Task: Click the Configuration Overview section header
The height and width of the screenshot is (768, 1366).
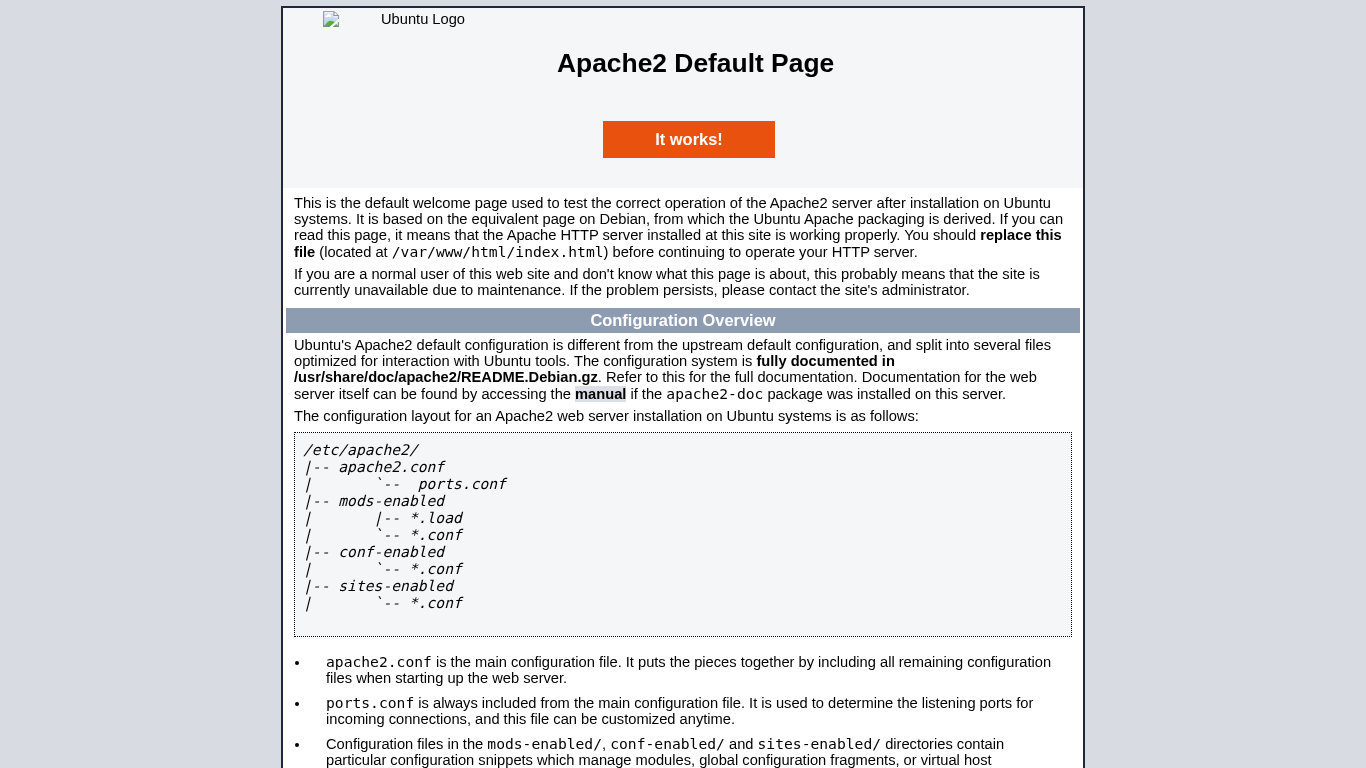Action: (683, 321)
